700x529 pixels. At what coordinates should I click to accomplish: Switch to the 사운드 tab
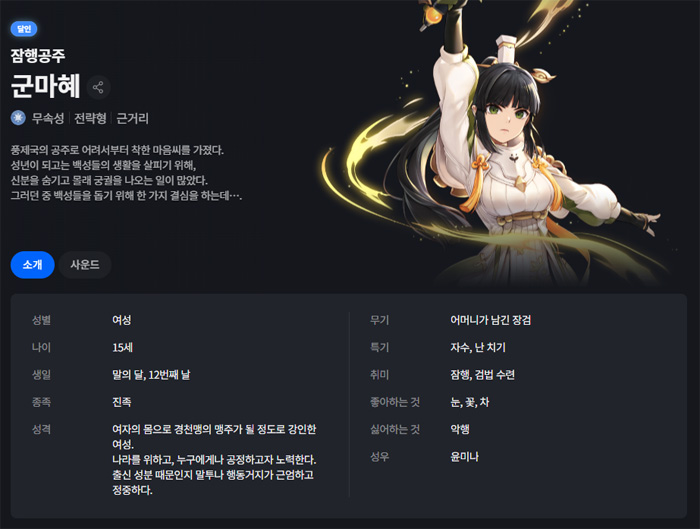(85, 265)
